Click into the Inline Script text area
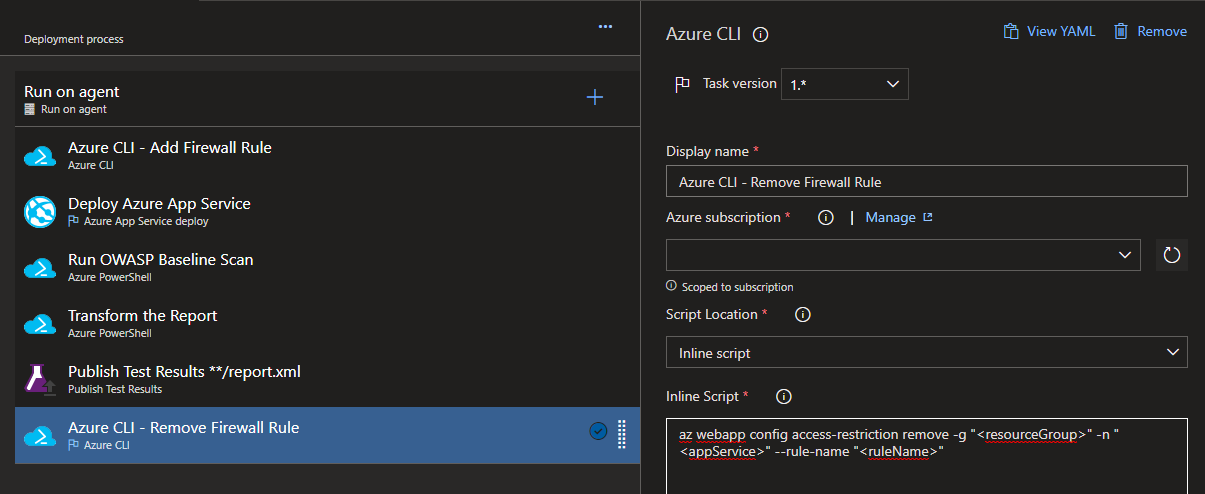 click(927, 456)
